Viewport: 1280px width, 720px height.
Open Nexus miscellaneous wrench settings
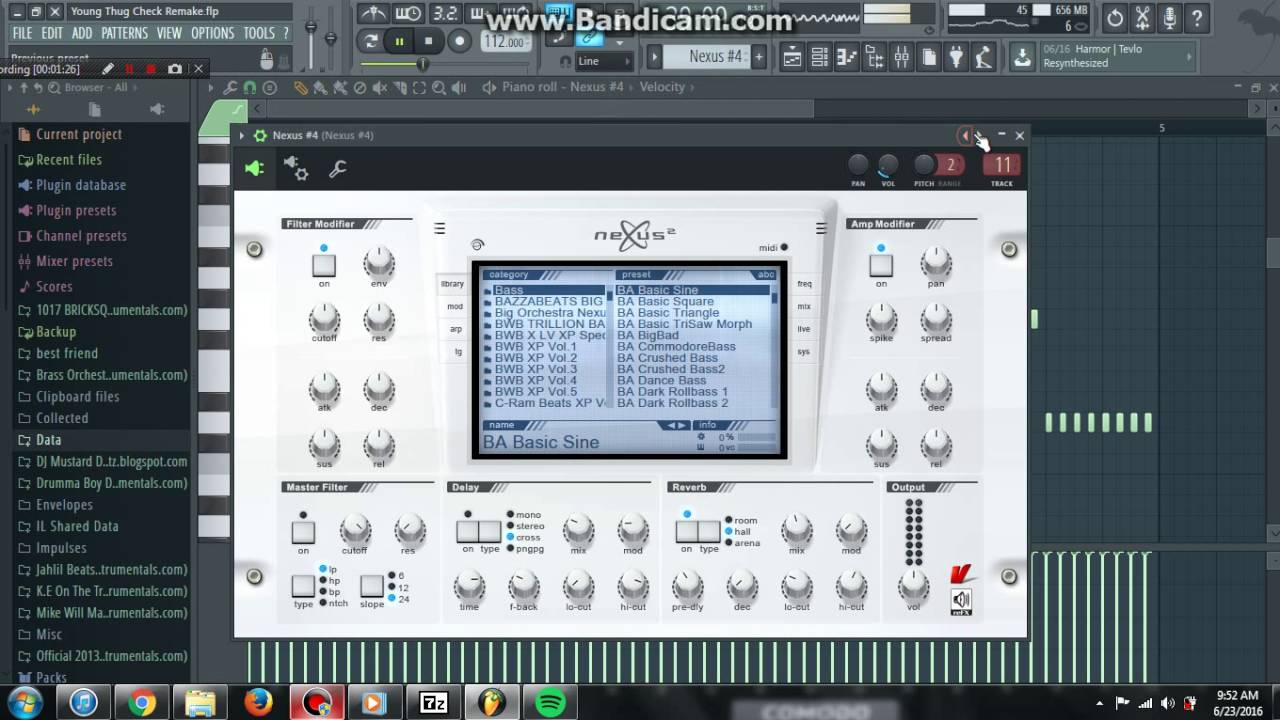click(x=338, y=169)
